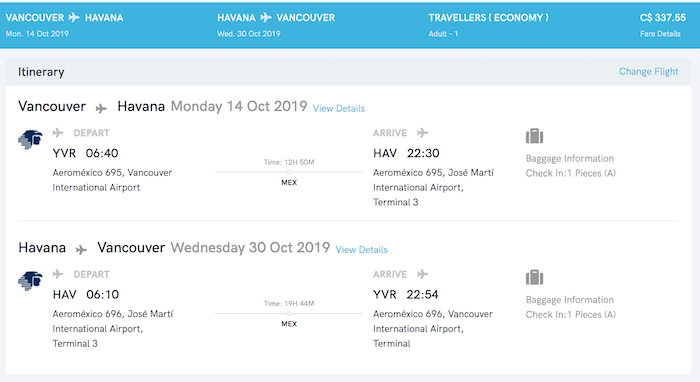Click the Change Flight link
The width and height of the screenshot is (700, 382).
pos(648,71)
